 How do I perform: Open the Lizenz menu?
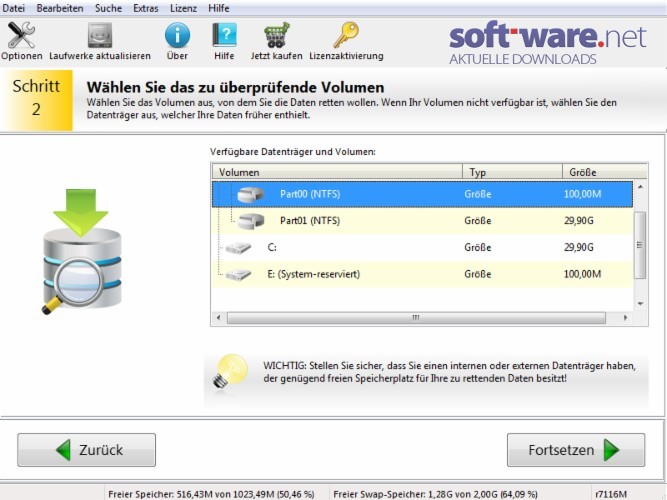(x=183, y=8)
